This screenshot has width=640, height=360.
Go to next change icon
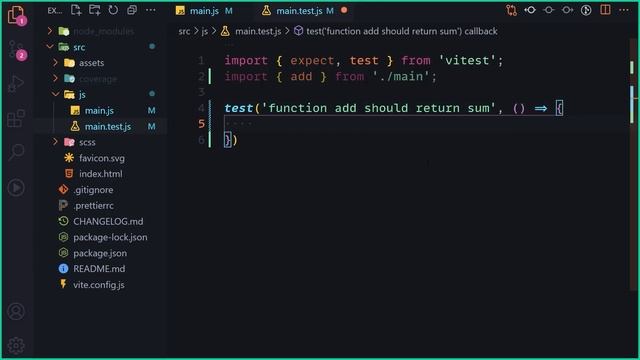click(x=567, y=10)
